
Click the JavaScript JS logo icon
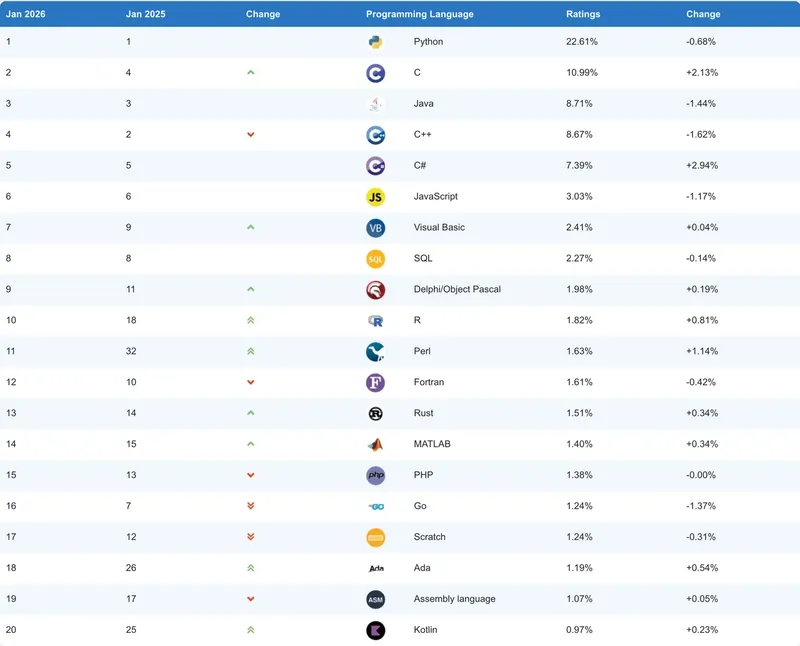click(x=375, y=197)
